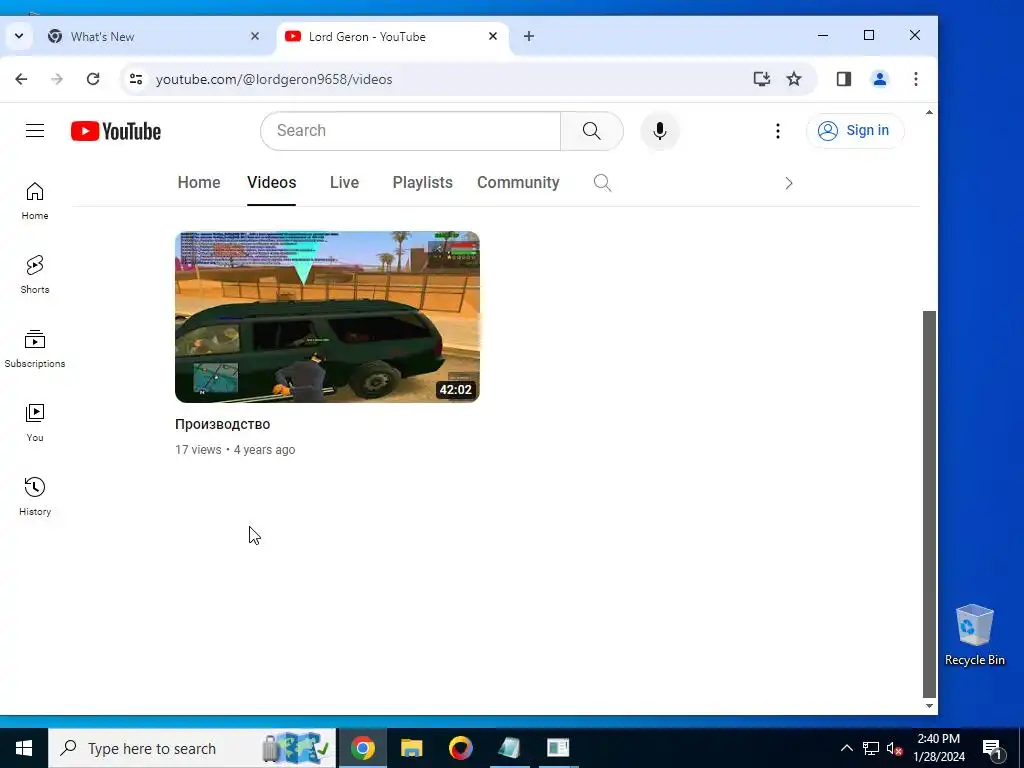Show more channel tabs with right chevron

789,183
